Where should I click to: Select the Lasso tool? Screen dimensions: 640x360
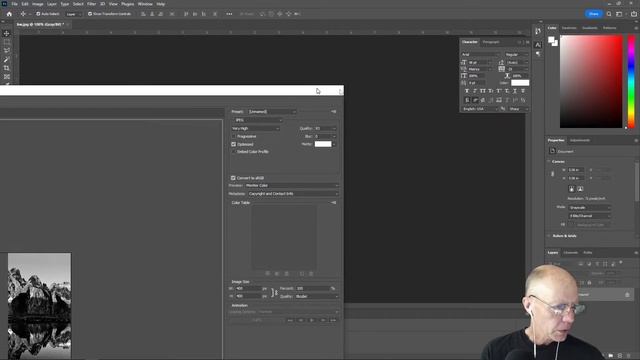pos(7,51)
